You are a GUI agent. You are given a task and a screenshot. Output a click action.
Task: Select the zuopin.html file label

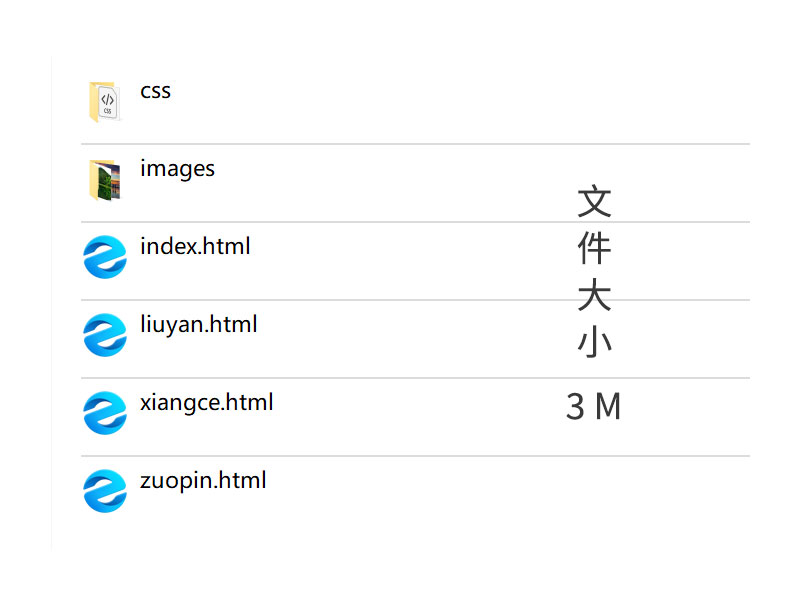[203, 480]
